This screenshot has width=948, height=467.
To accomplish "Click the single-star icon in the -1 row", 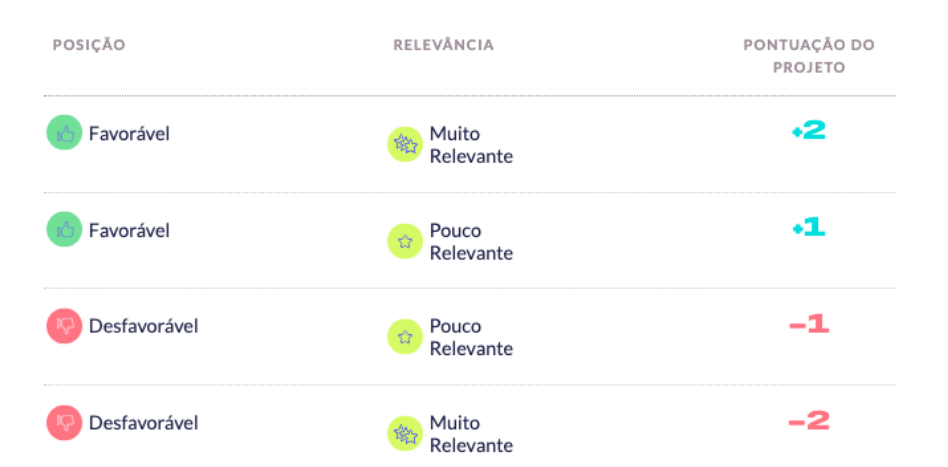I will click(405, 336).
